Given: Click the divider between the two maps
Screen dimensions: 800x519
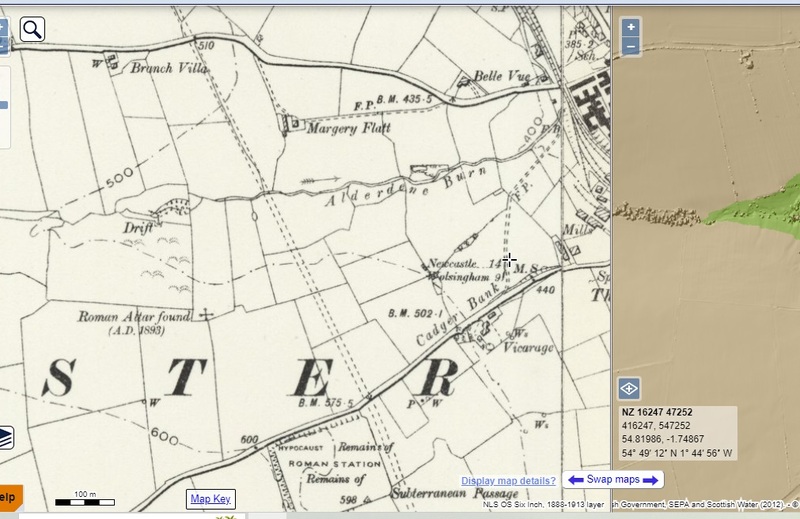Looking at the screenshot, I should point(610,250).
